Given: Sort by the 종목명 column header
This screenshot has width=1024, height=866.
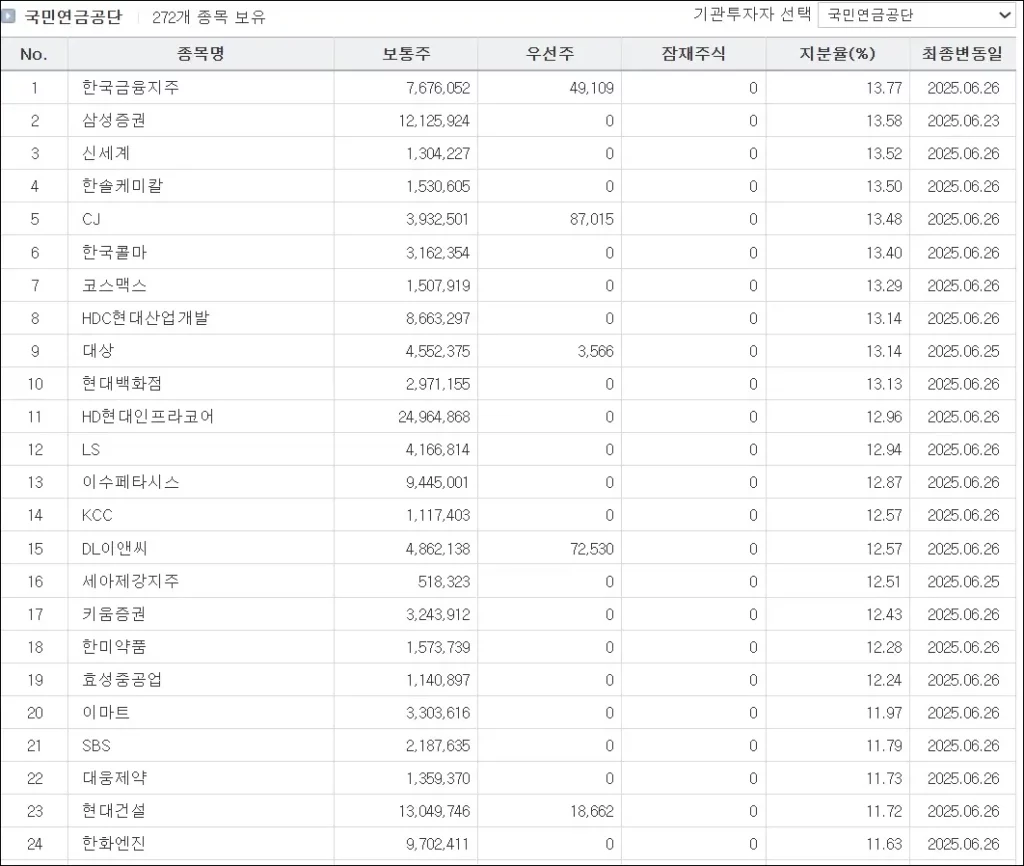Looking at the screenshot, I should pos(200,54).
